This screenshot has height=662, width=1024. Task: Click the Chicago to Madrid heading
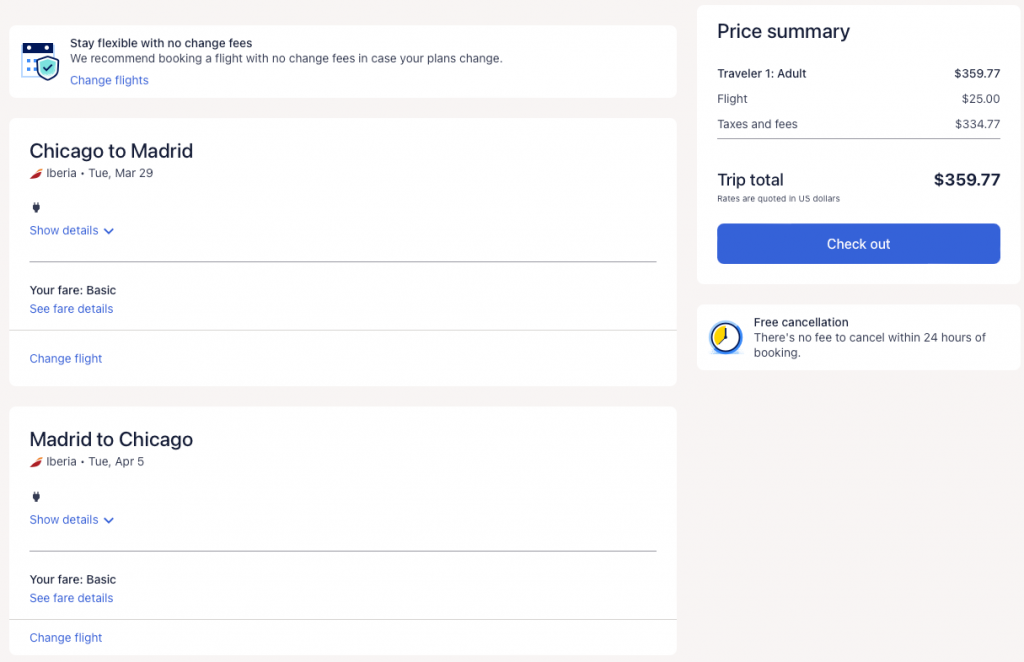[x=111, y=151]
